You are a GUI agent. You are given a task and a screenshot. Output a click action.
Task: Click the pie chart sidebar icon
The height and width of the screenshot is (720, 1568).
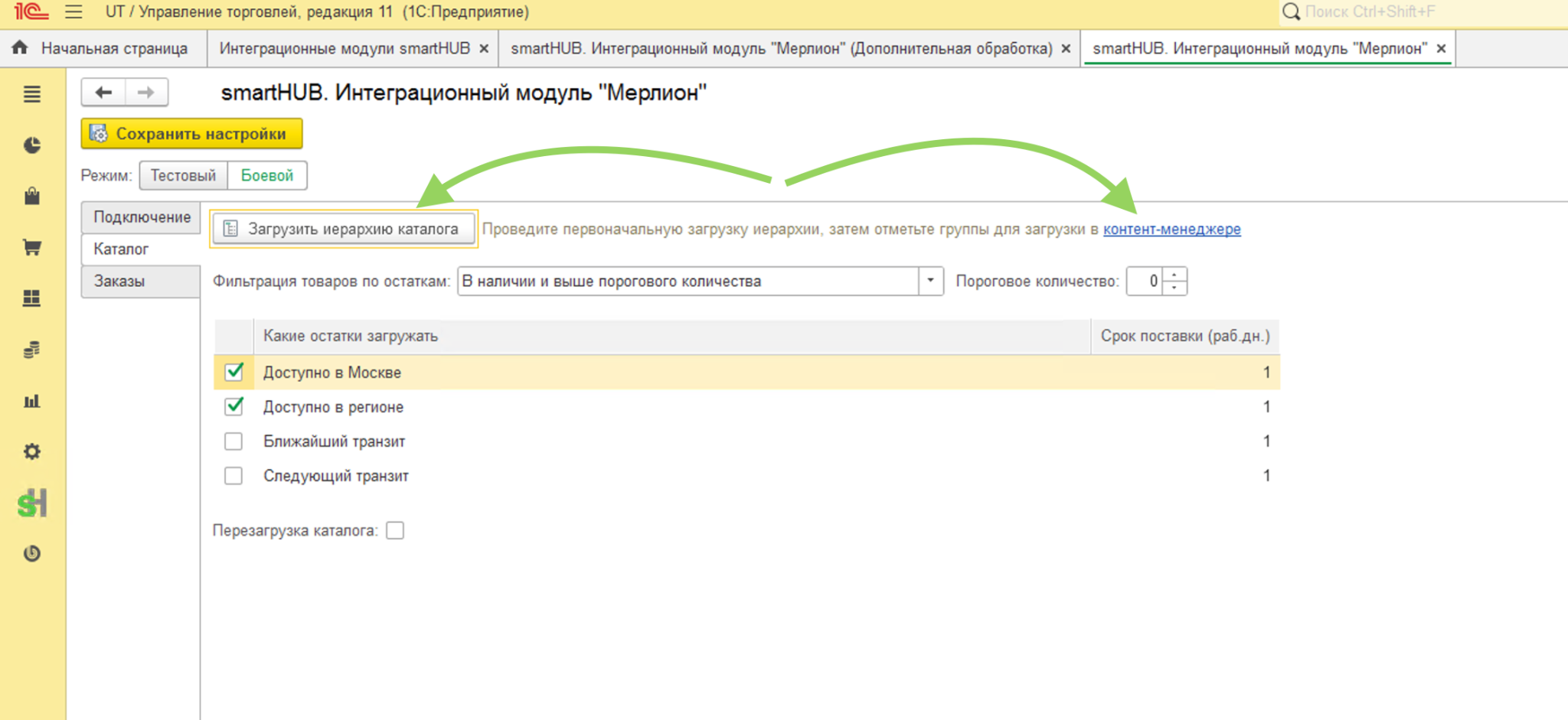coord(32,145)
